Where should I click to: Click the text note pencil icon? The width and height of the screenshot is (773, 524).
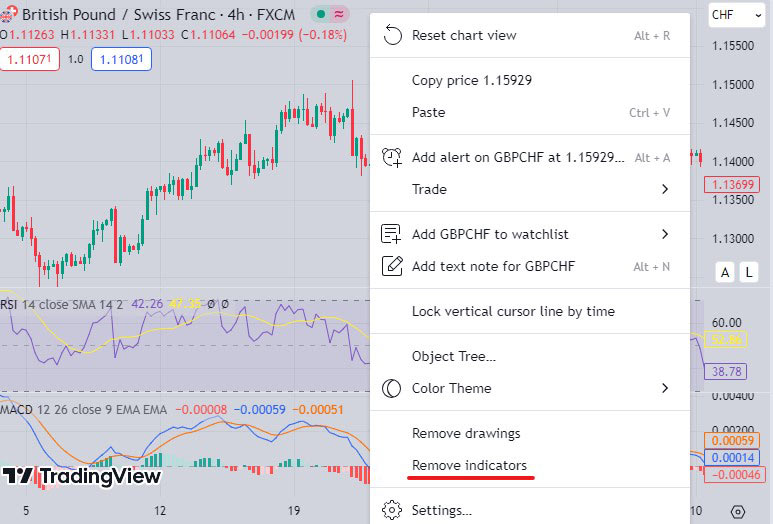[x=392, y=266]
